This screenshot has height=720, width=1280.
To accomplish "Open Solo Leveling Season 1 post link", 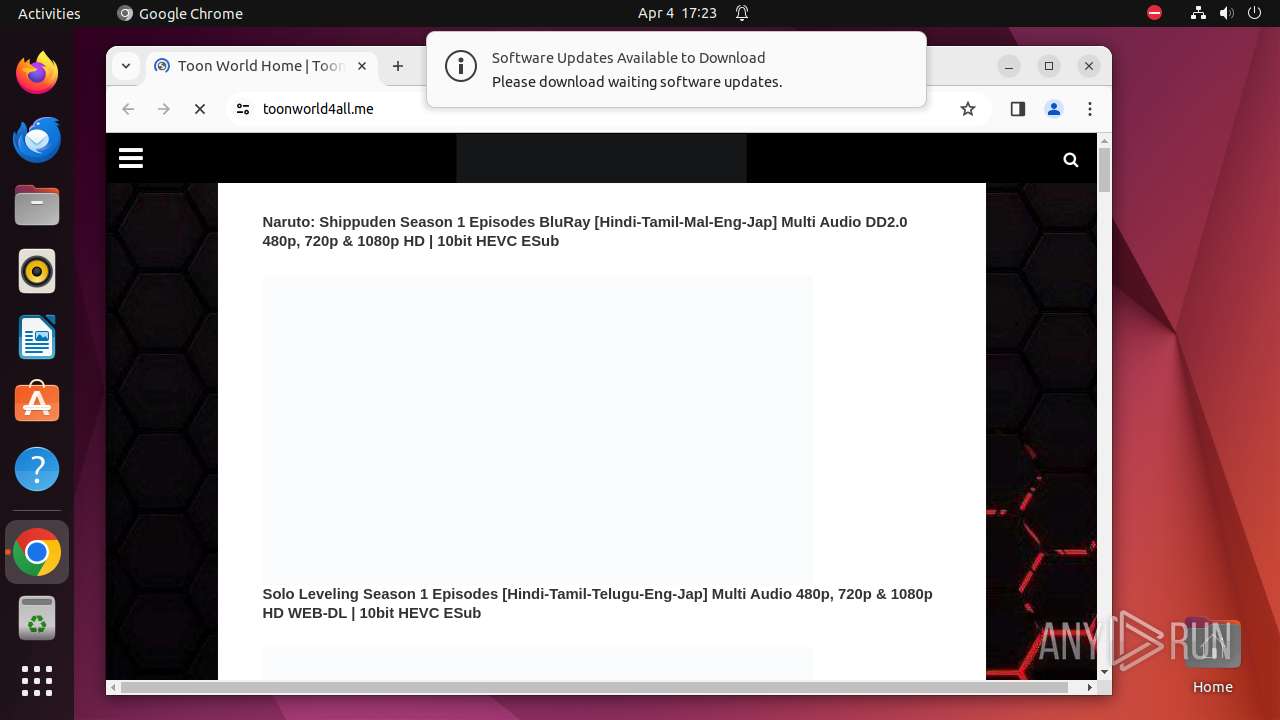I will [x=597, y=603].
